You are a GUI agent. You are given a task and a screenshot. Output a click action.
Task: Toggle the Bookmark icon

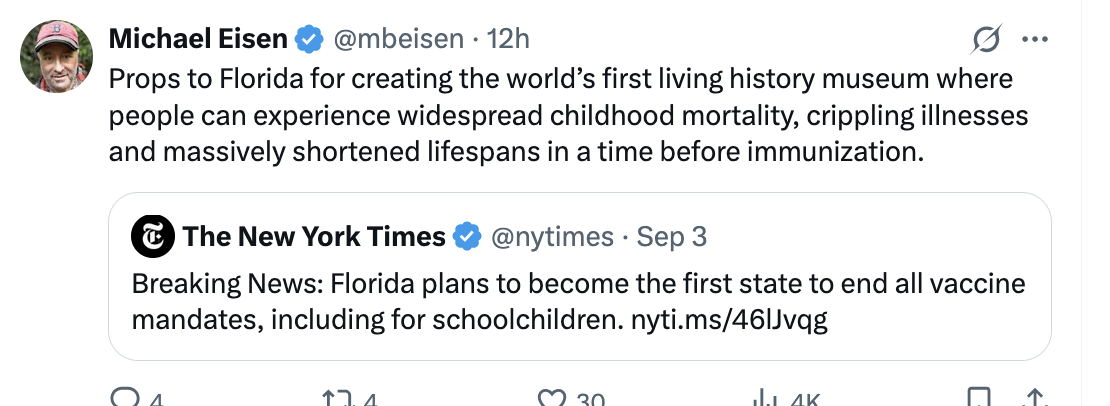(981, 398)
